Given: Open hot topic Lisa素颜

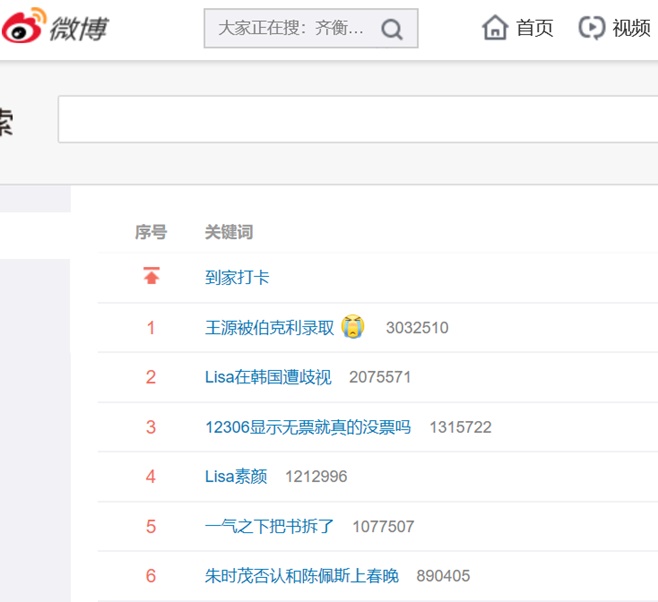Looking at the screenshot, I should (236, 476).
